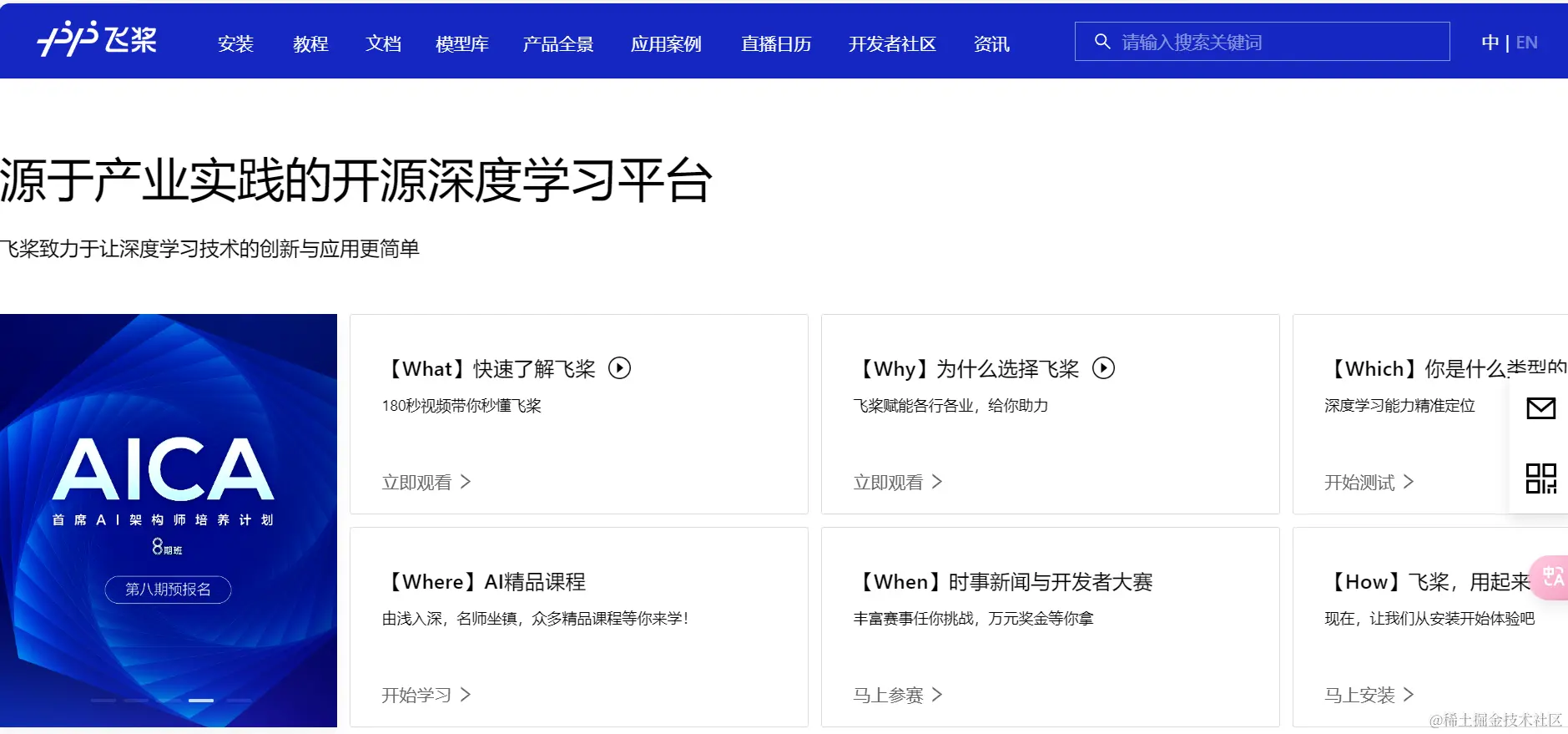Click the arrow next to 开始测试
Screen dimensions: 1568x734
(x=1409, y=482)
